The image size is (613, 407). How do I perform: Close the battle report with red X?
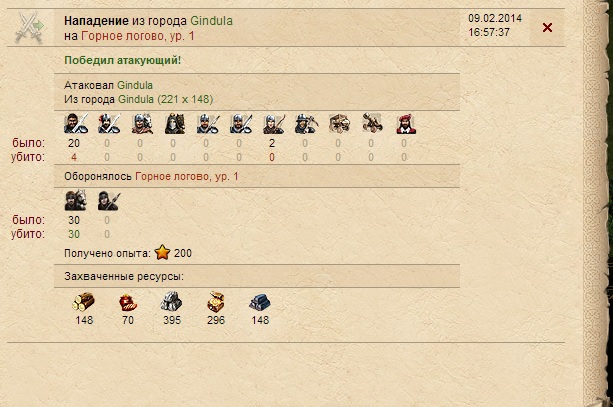coord(547,27)
